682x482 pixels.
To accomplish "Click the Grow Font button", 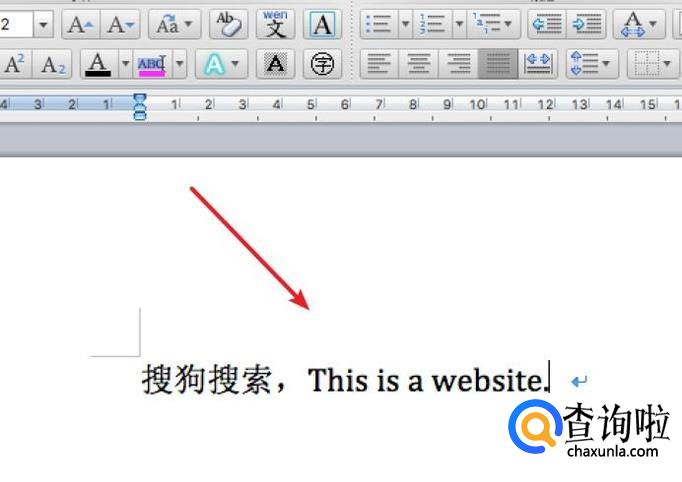I will (x=81, y=24).
